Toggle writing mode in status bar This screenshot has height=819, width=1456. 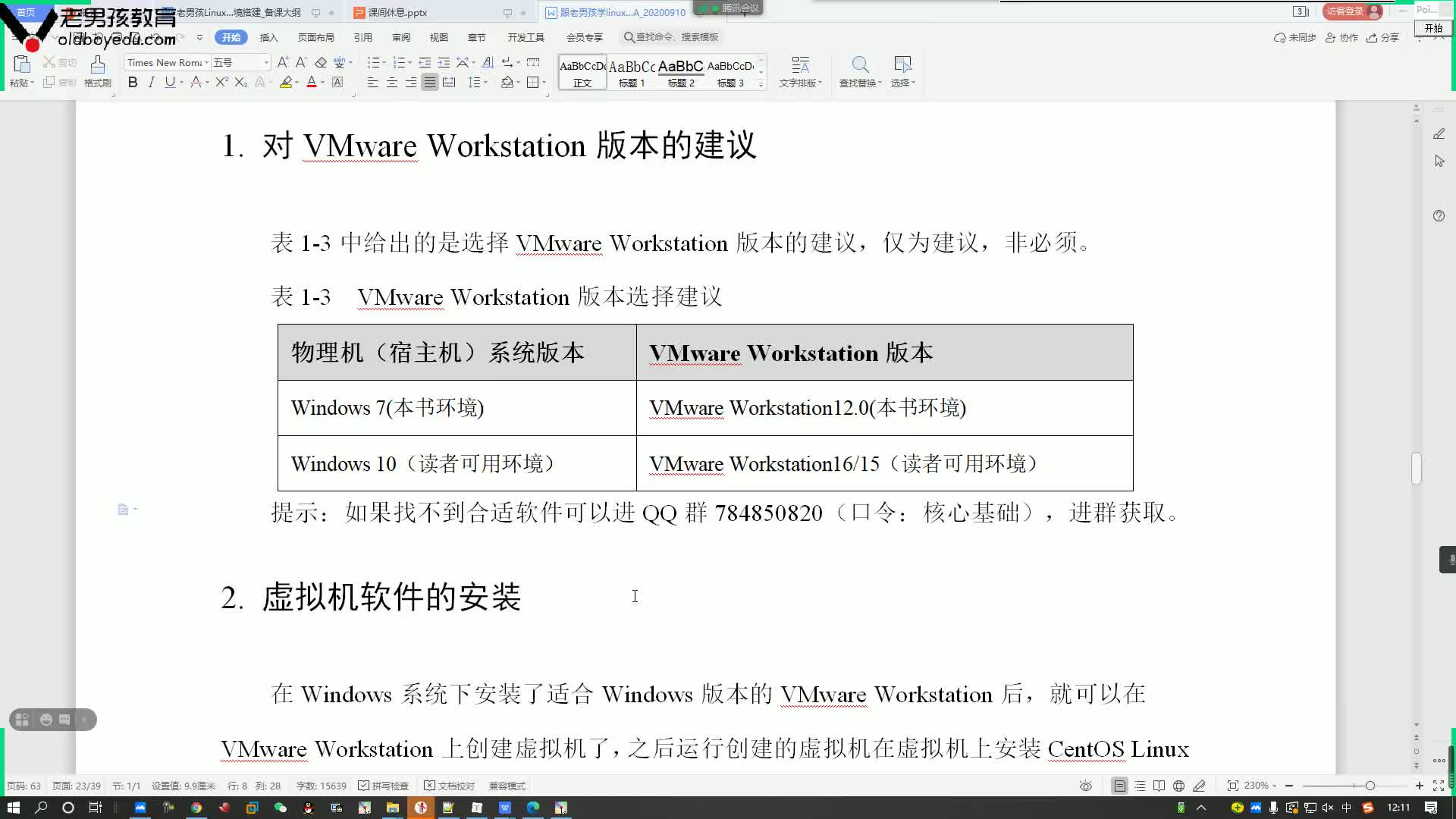point(1199,786)
